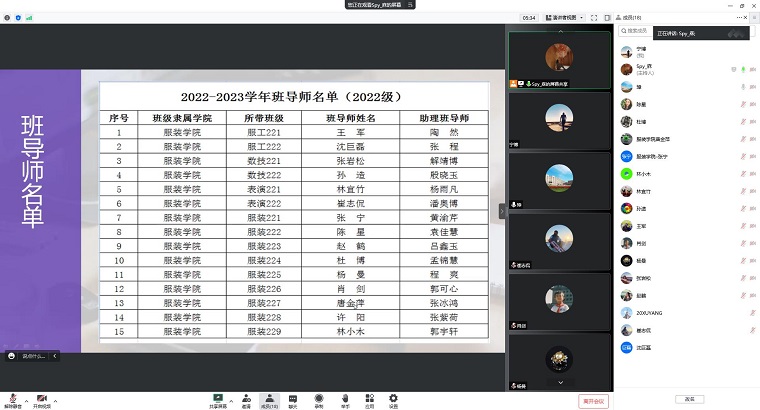This screenshot has width=760, height=410.
Task: Click the green microphone icon for Spy host
Action: tap(743, 70)
